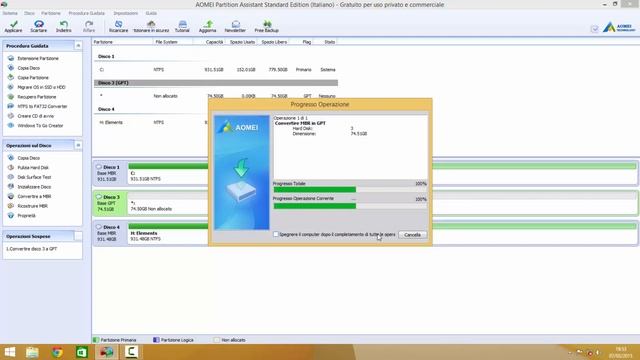Viewport: 640px width, 360px height.
Task: Open the Newsletter toolbar icon
Action: point(235,27)
